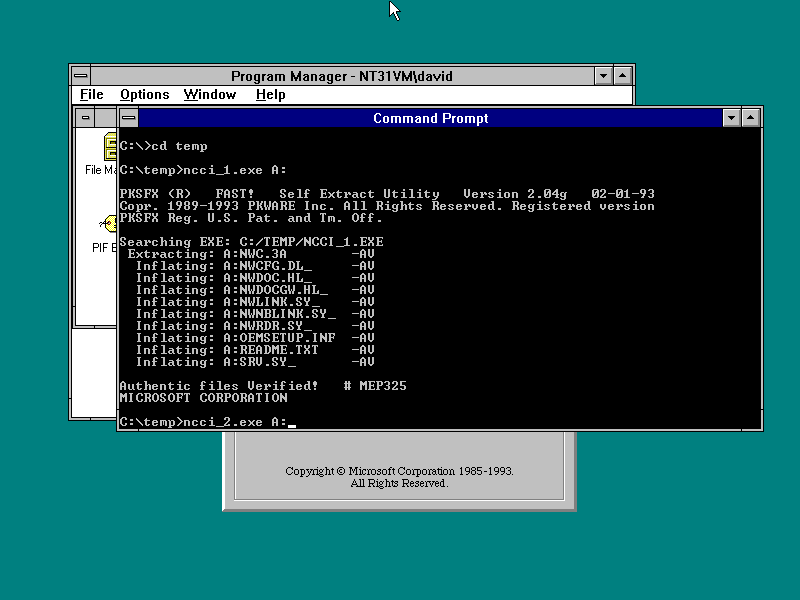Viewport: 800px width, 600px height.
Task: Click the 'Extracting: A:NWC.3A' line
Action: coord(251,254)
